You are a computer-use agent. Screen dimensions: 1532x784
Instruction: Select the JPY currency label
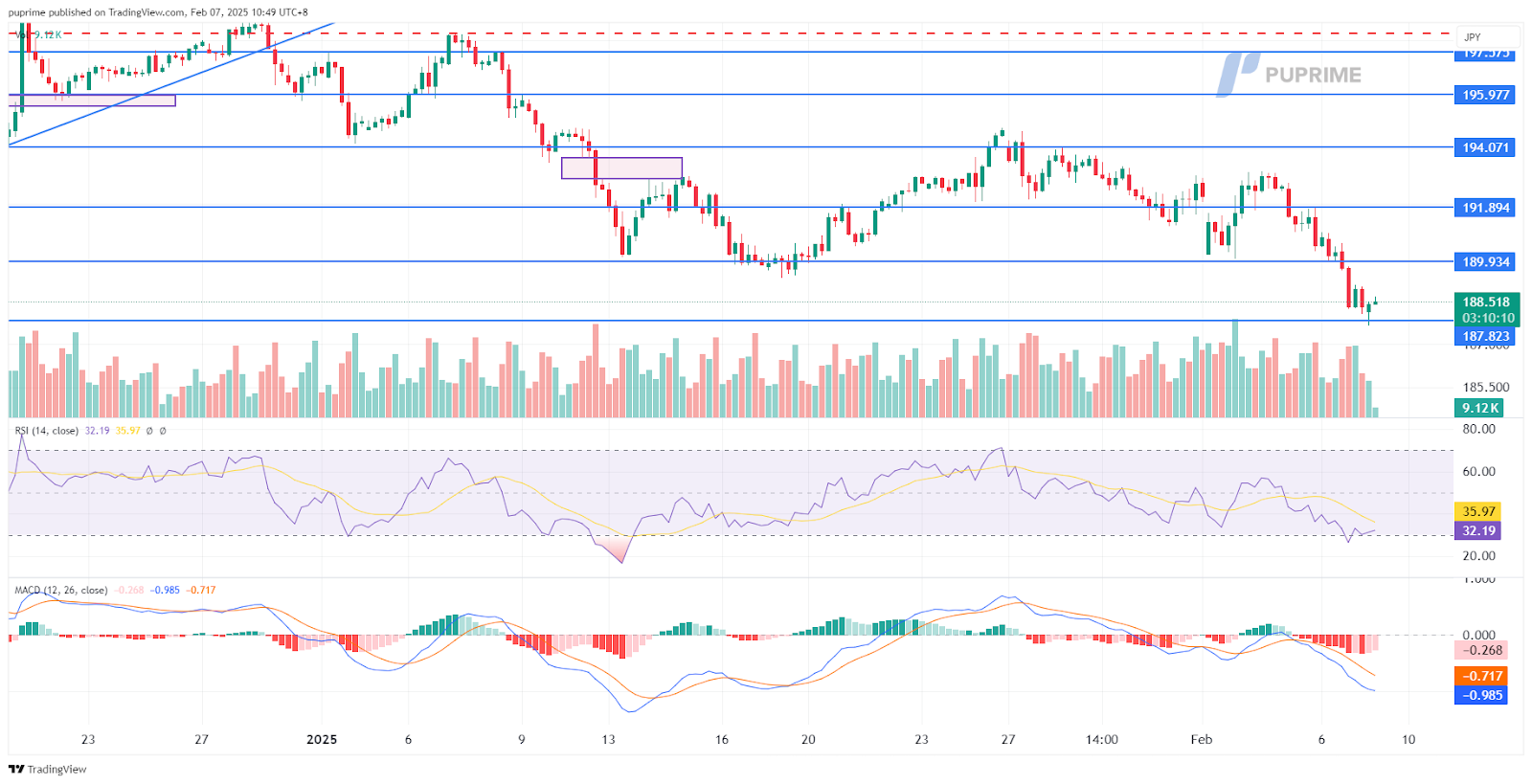pos(1473,37)
